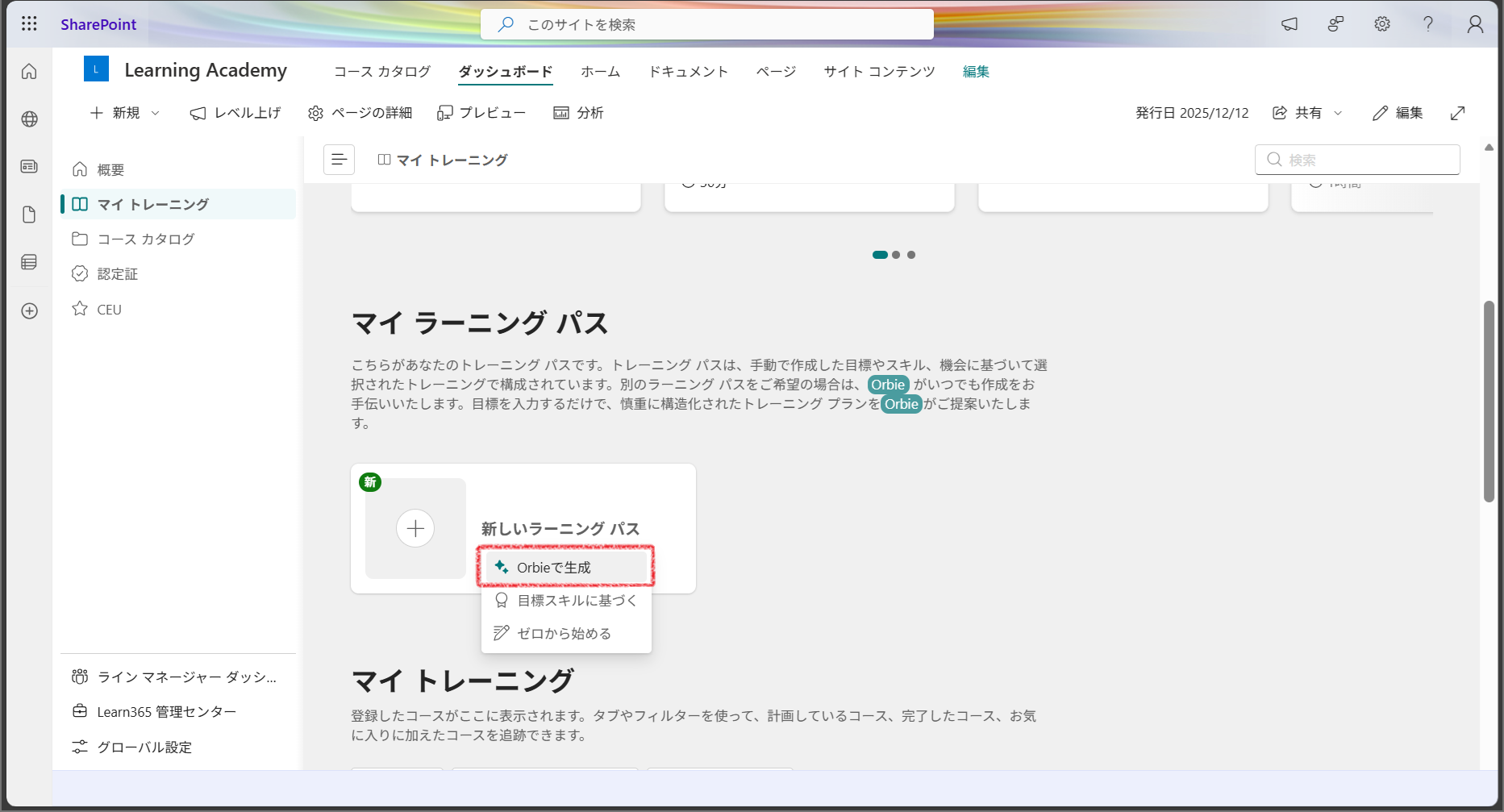The width and height of the screenshot is (1504, 812).
Task: Open グローバル設定 link
Action: (178, 747)
